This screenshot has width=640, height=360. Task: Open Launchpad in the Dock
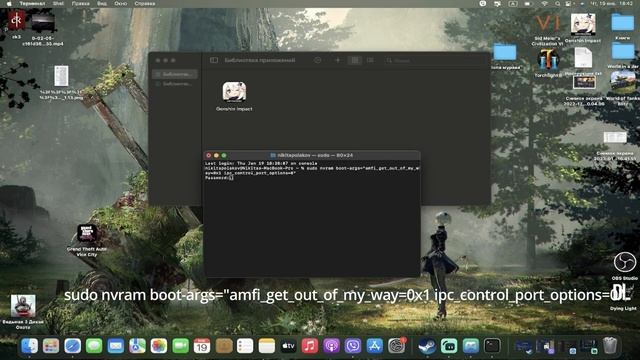point(51,346)
